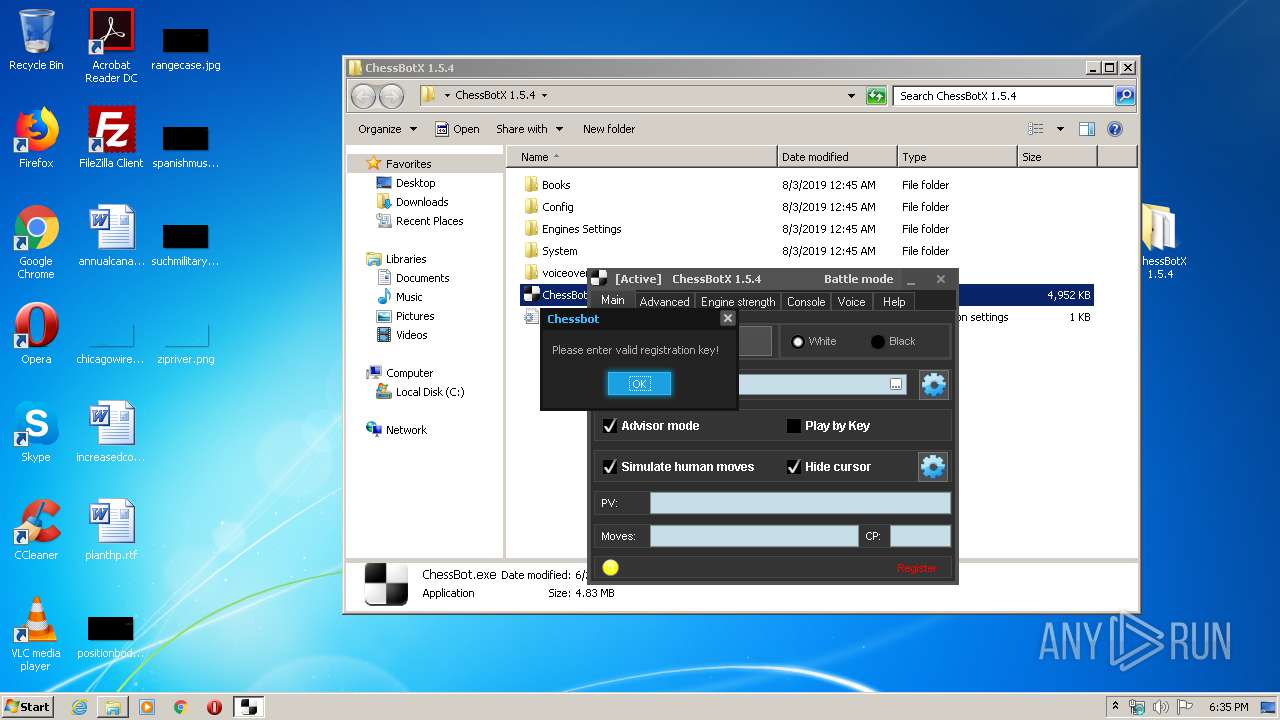Click the New folder button
The image size is (1280, 720).
coord(609,129)
